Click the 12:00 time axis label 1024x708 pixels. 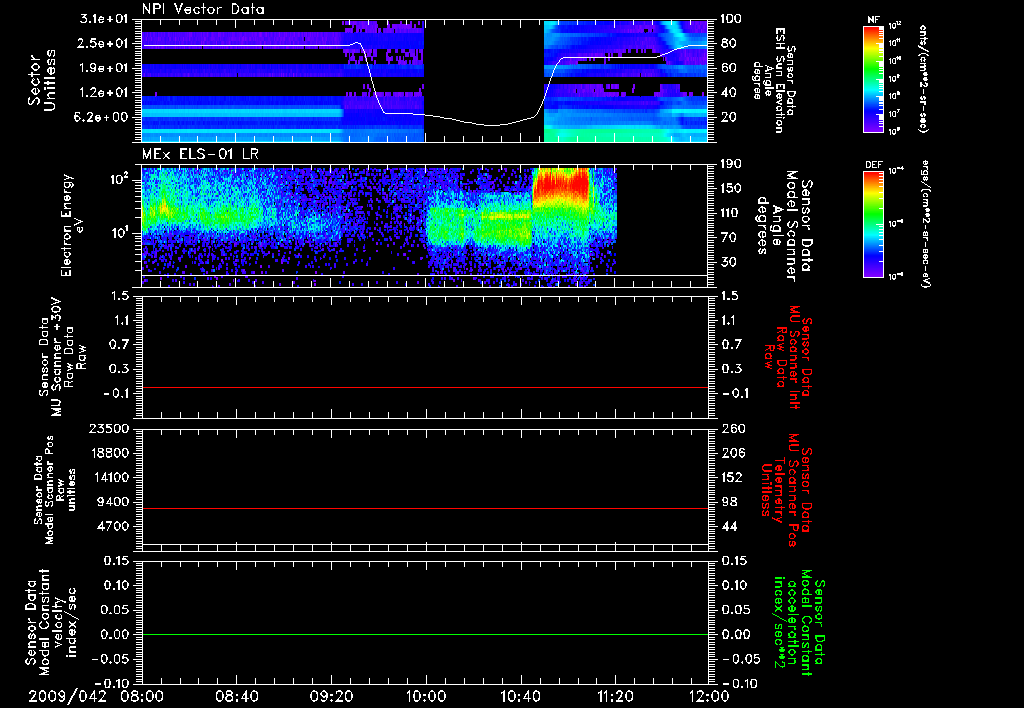click(709, 696)
